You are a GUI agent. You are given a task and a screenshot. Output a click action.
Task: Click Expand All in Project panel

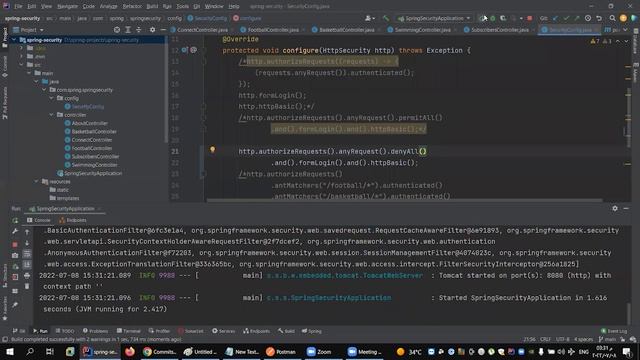[x=128, y=30]
